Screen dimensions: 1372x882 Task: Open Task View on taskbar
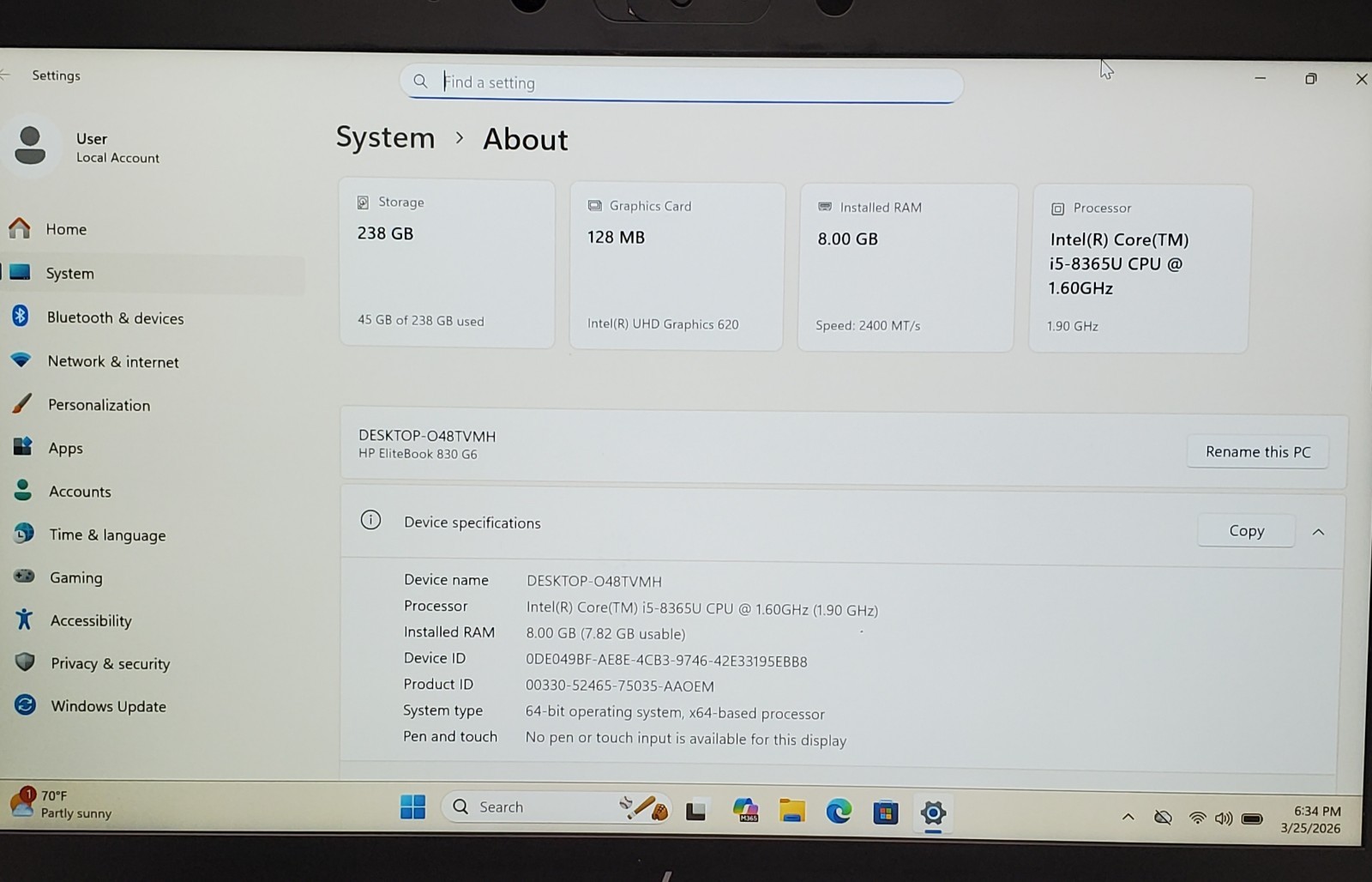[696, 810]
